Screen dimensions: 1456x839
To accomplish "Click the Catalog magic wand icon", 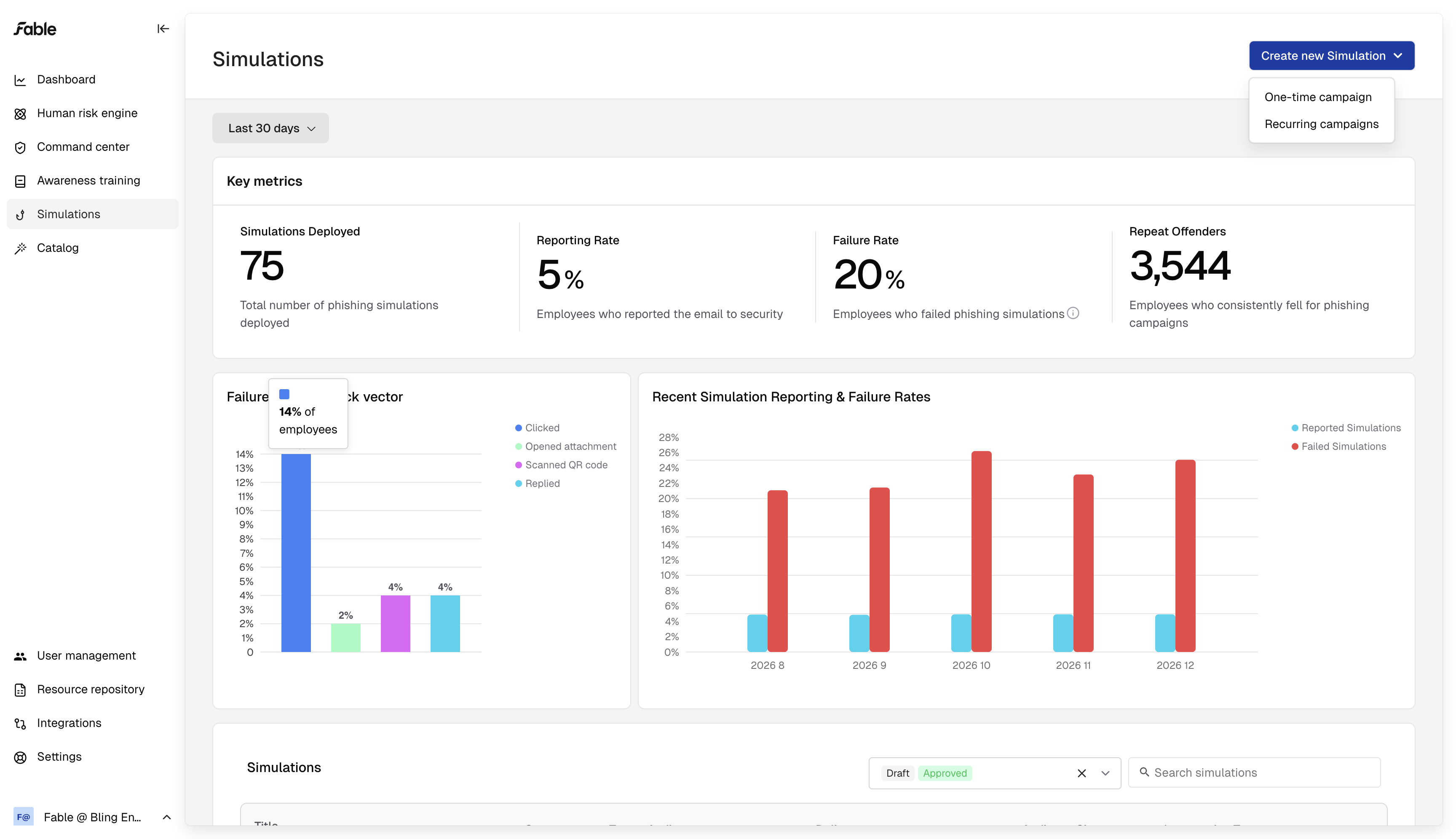I will 20,248.
